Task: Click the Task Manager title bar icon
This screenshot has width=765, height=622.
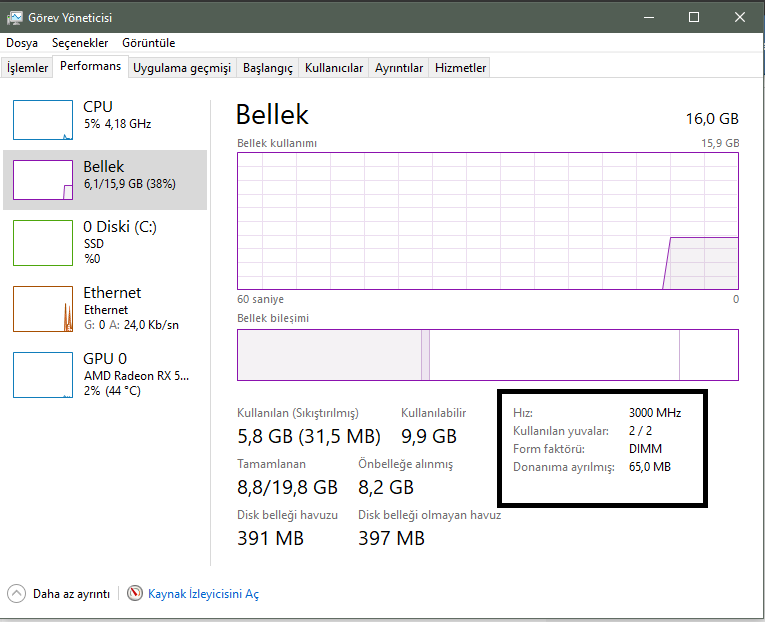Action: pos(15,17)
